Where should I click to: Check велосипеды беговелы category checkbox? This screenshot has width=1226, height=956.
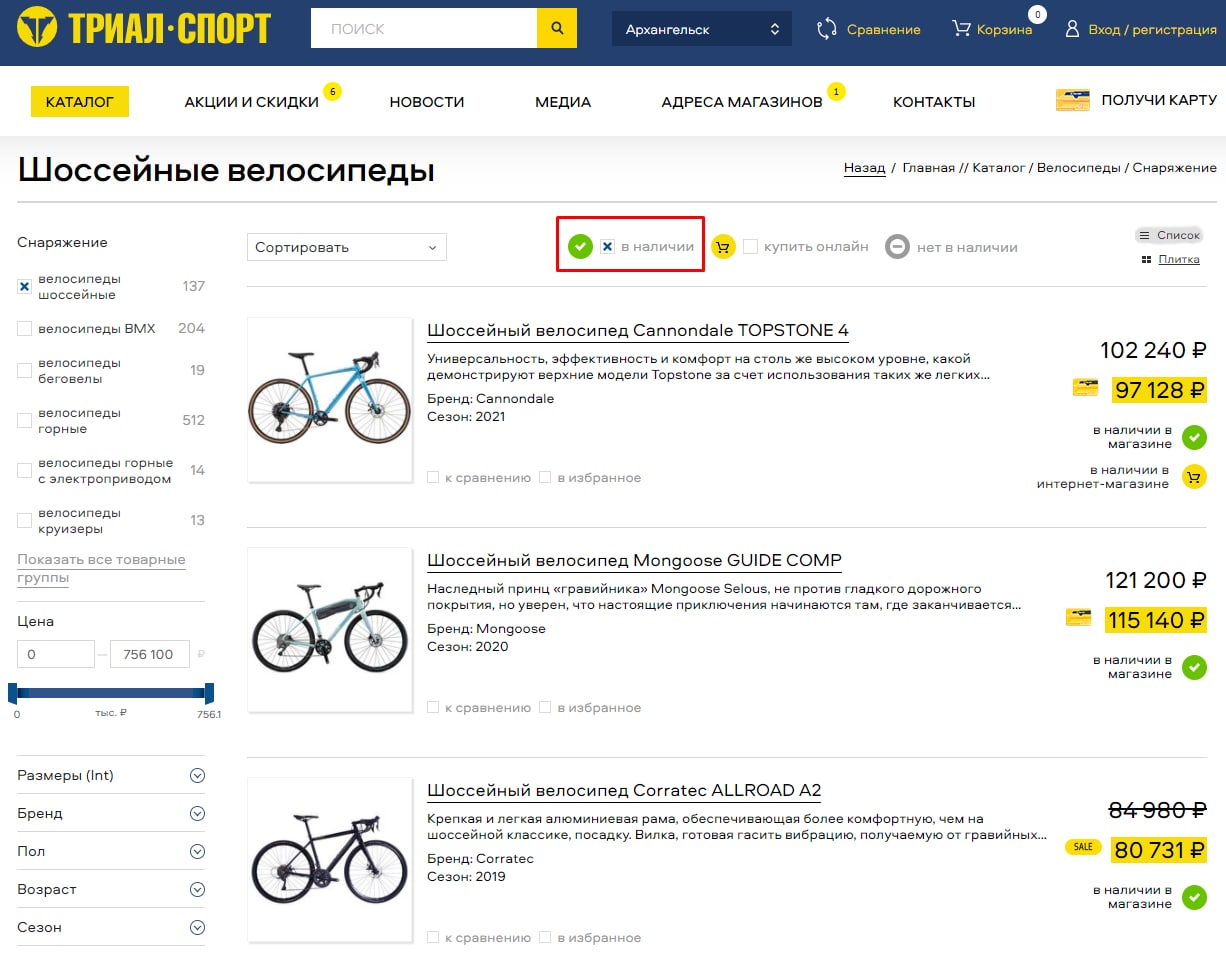[25, 370]
